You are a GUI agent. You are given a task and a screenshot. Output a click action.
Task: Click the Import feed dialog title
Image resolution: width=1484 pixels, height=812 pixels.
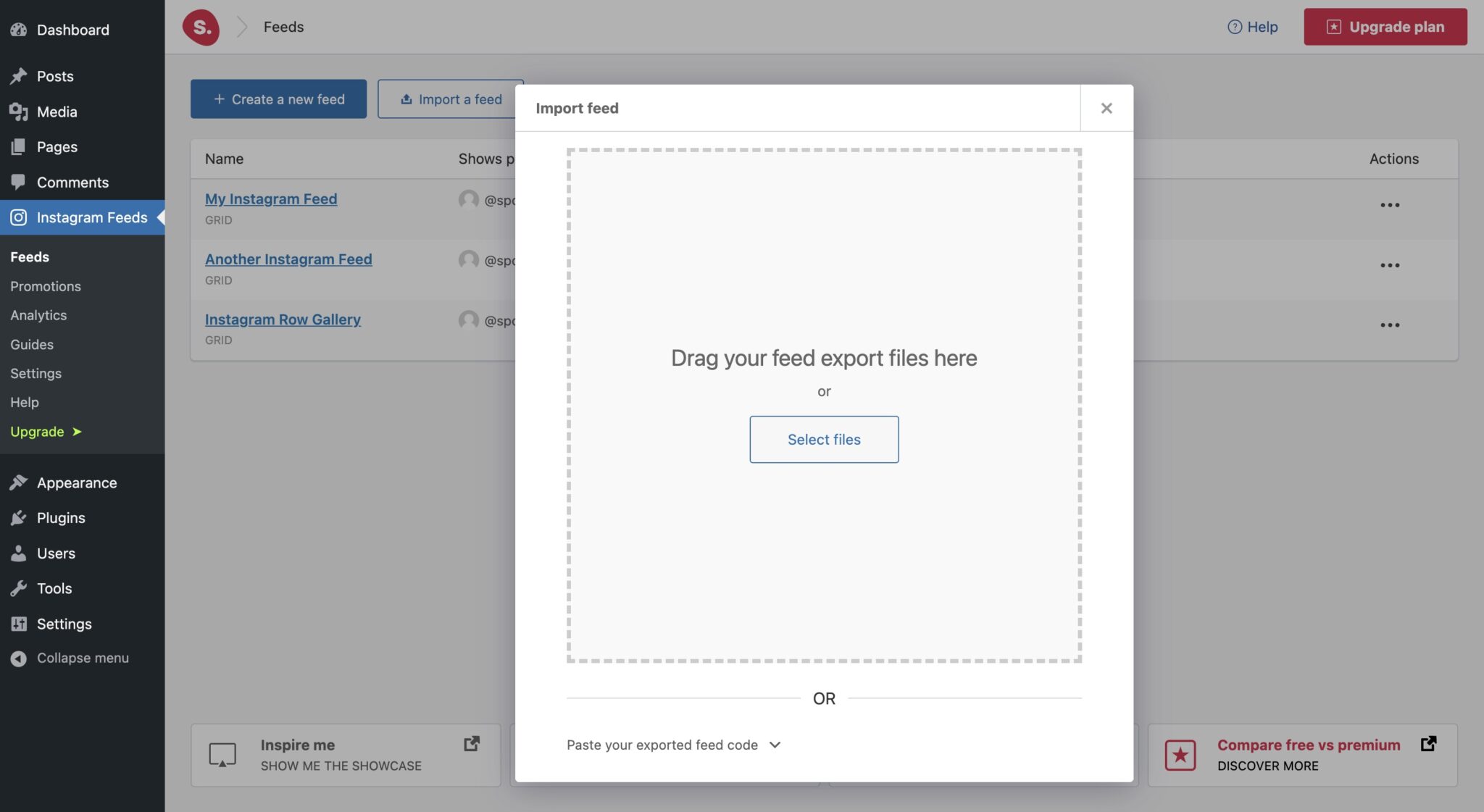[x=577, y=108]
